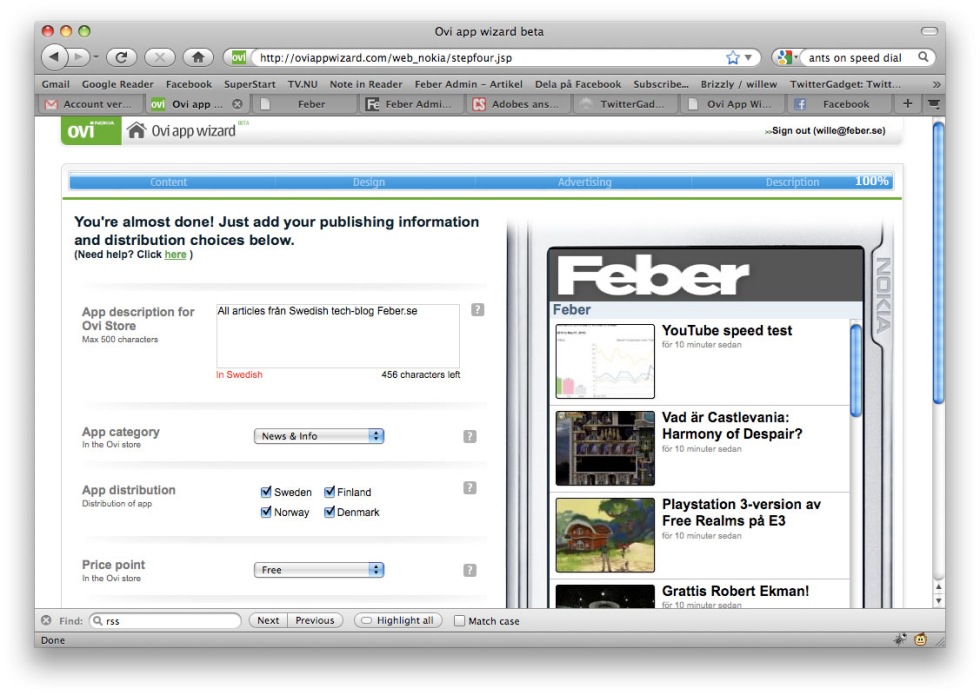This screenshot has width=980, height=695.
Task: Click help icon beside App description field
Action: 477,311
